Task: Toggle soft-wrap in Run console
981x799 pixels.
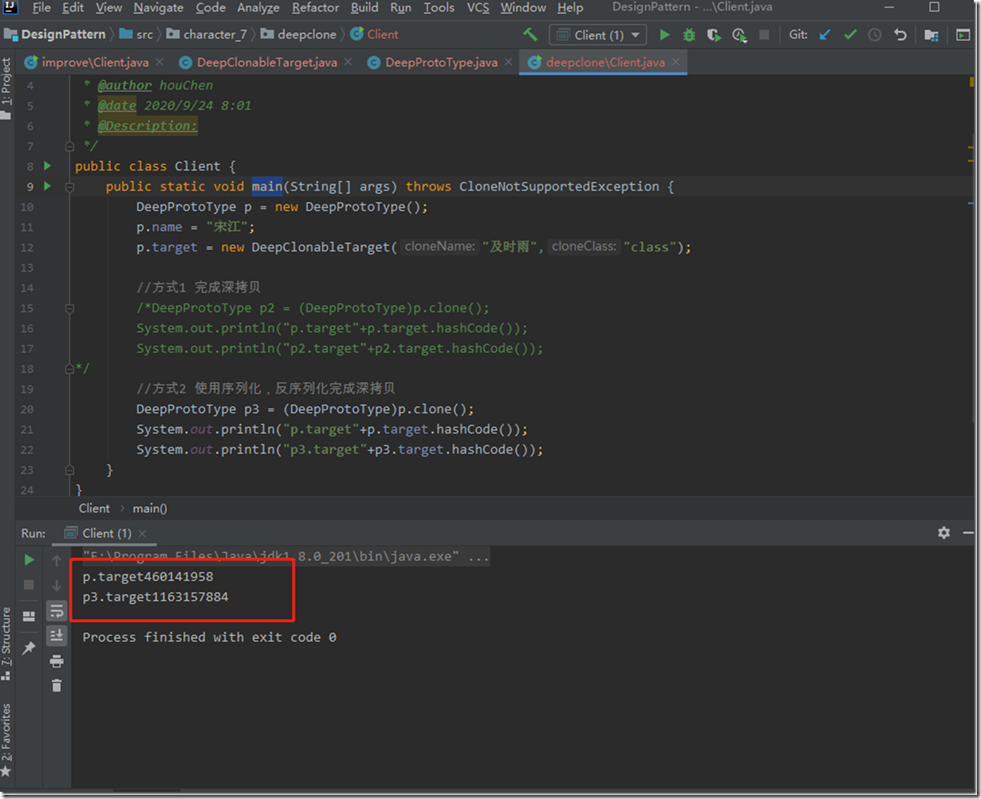Action: [57, 610]
